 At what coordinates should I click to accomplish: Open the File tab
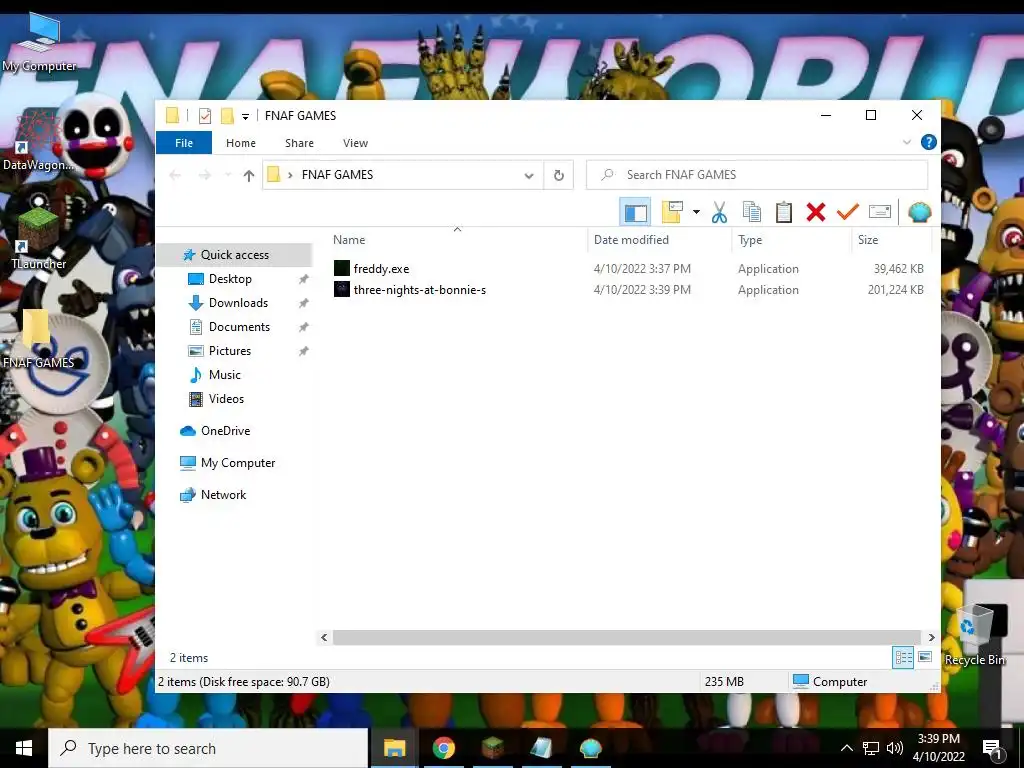click(x=184, y=143)
